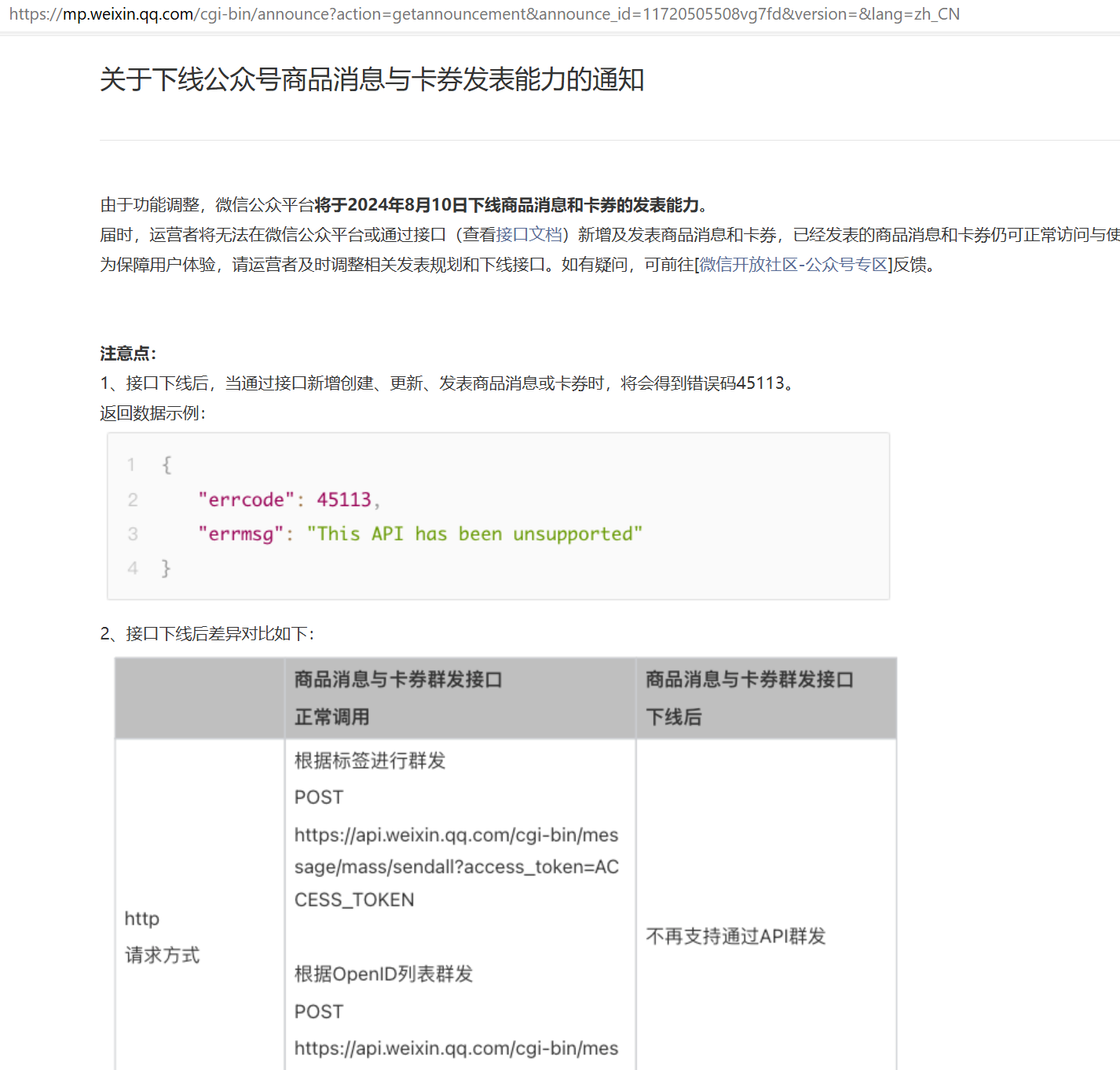Click the POST text under 根据OpenID列表群发
Viewport: 1120px width, 1070px height.
(319, 1012)
